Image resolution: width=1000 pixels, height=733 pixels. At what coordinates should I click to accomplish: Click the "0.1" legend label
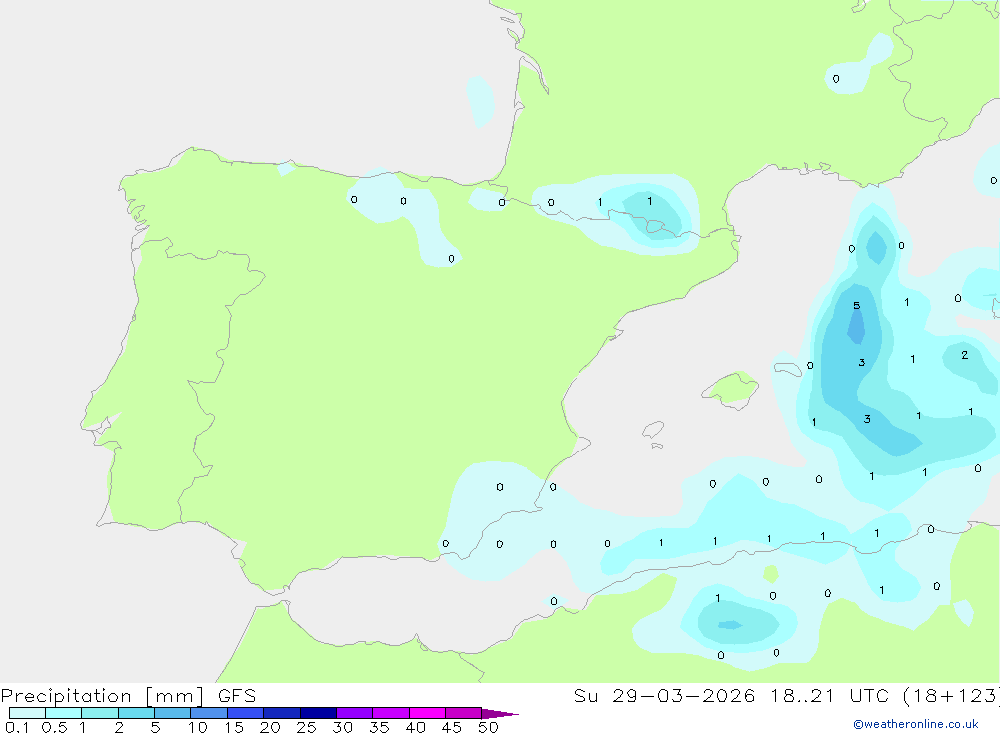click(17, 727)
